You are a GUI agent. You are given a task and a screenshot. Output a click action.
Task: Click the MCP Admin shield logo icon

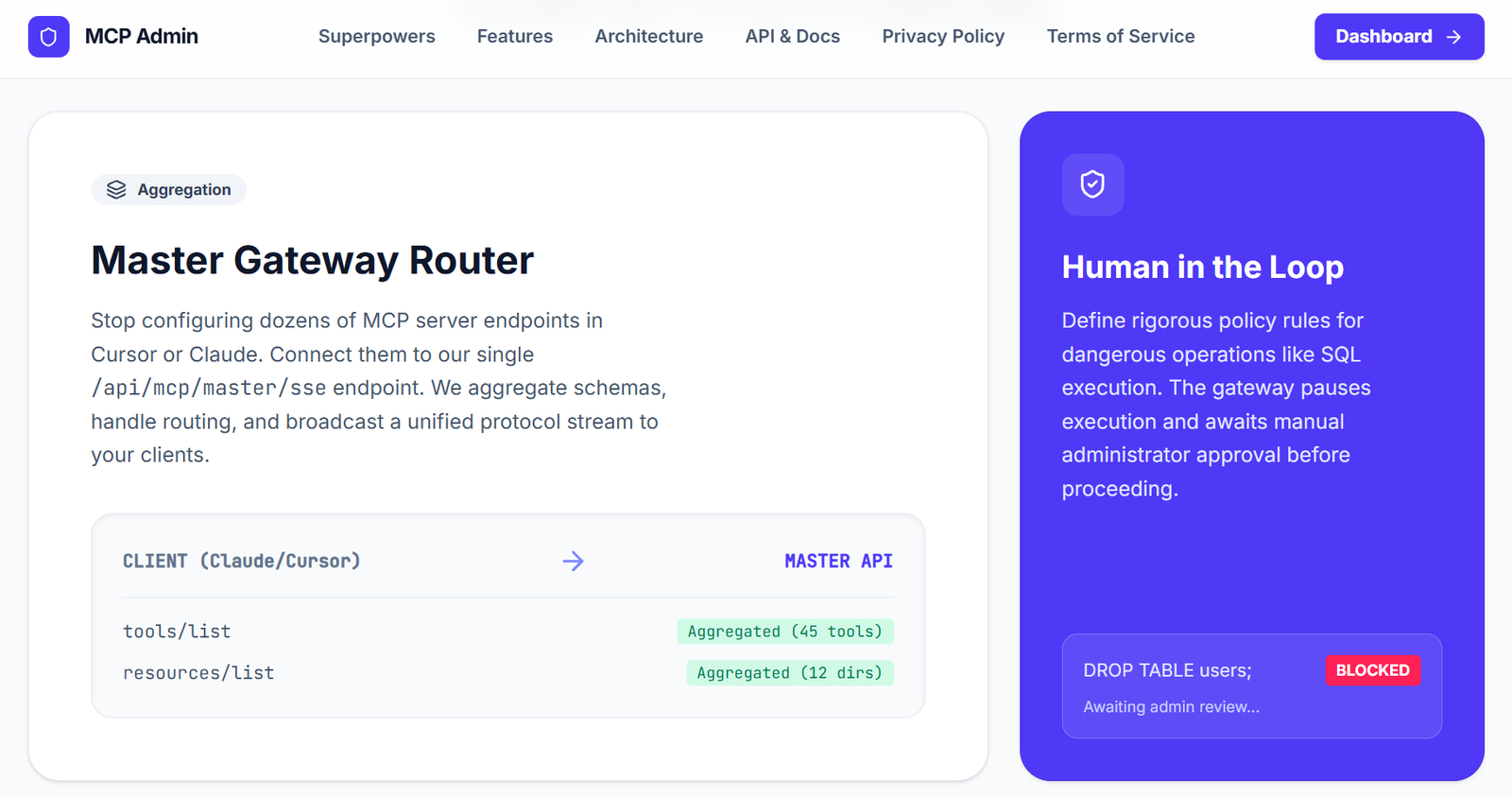(x=48, y=37)
